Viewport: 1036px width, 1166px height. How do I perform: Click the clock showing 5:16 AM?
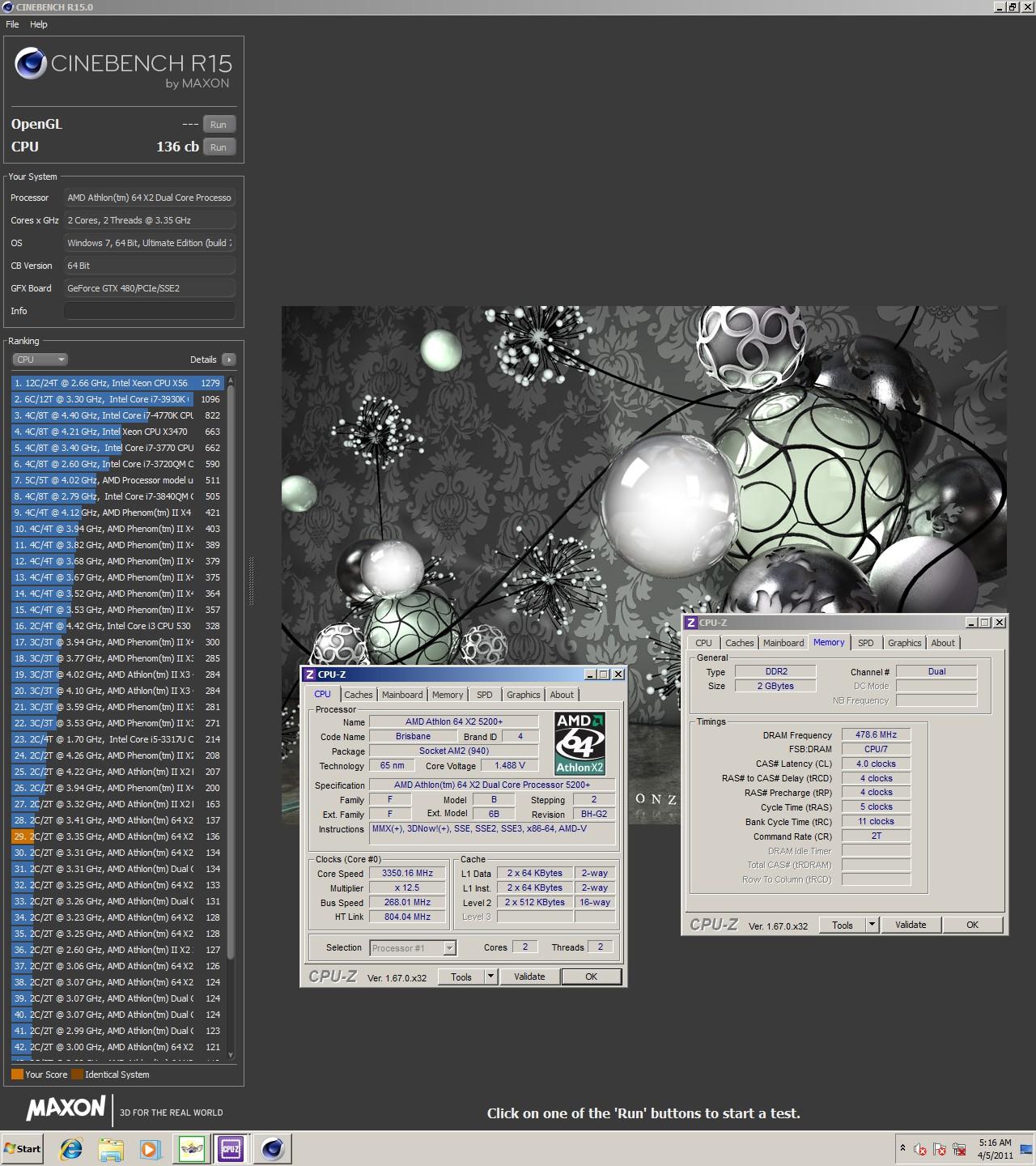point(995,1143)
